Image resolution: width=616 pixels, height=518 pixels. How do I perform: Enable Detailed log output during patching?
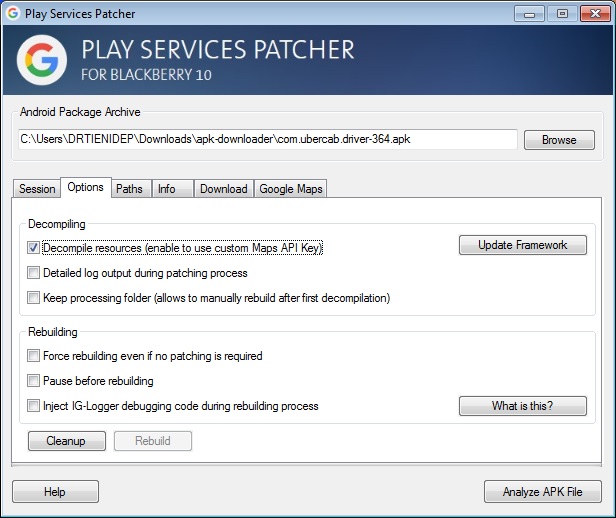(33, 273)
